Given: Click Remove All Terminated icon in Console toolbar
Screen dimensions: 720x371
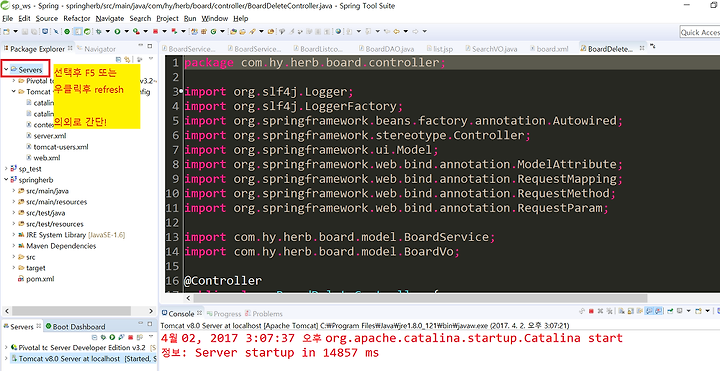Looking at the screenshot, I should 609,311.
